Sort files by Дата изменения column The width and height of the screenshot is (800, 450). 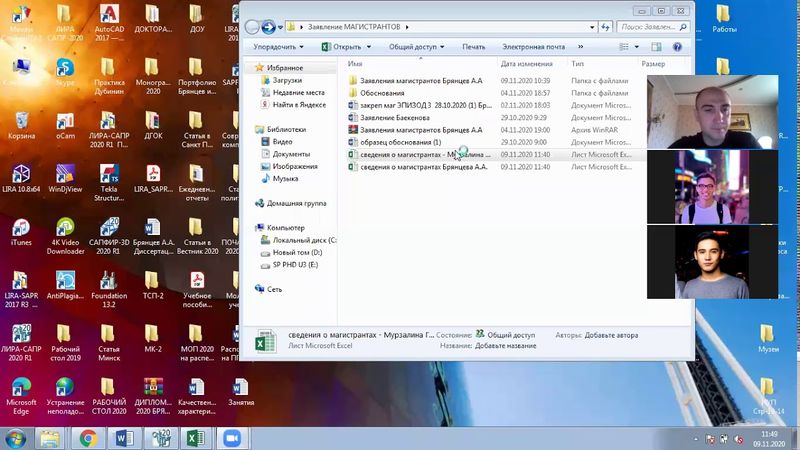click(526, 64)
